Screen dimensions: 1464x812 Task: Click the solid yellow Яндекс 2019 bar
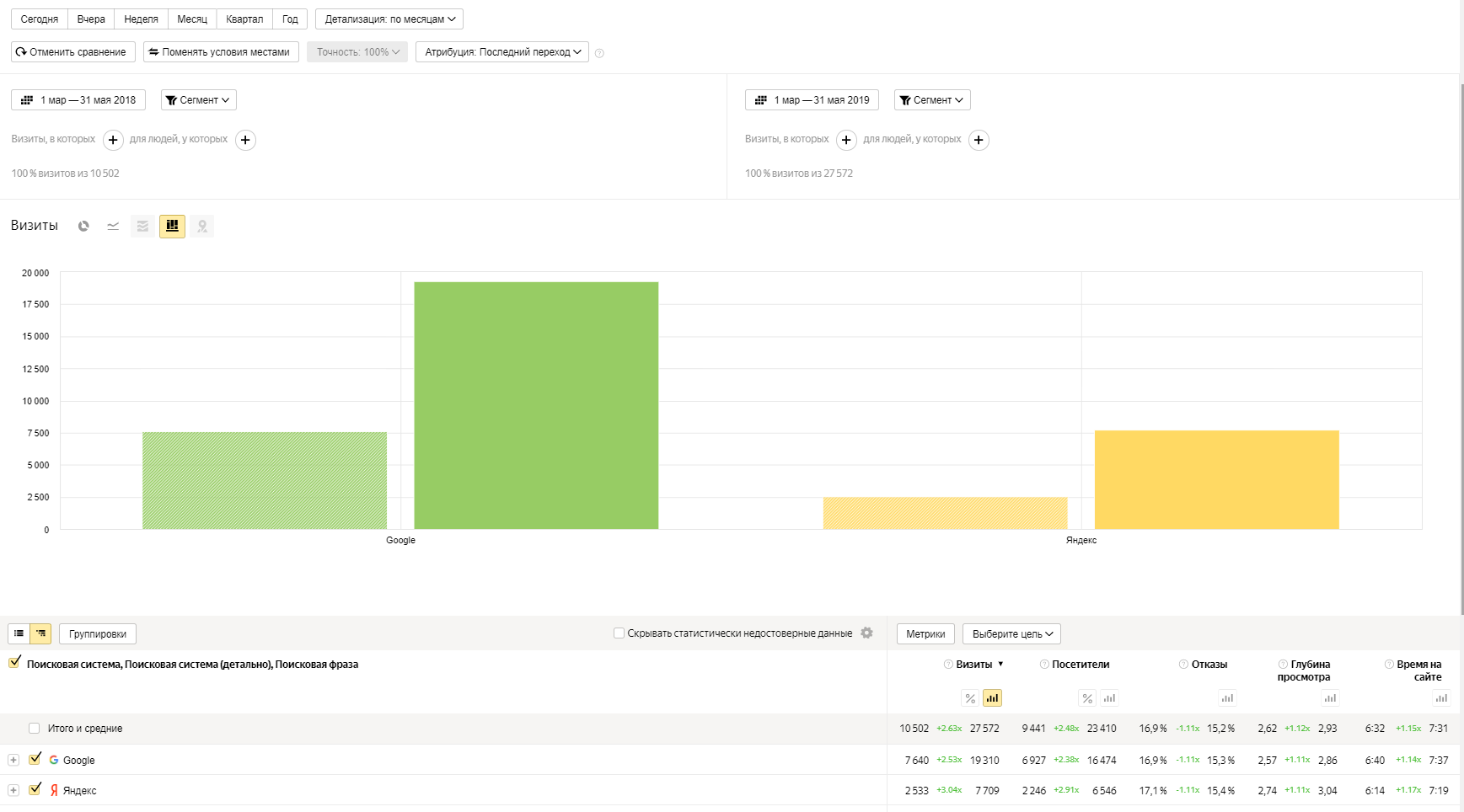[1217, 480]
